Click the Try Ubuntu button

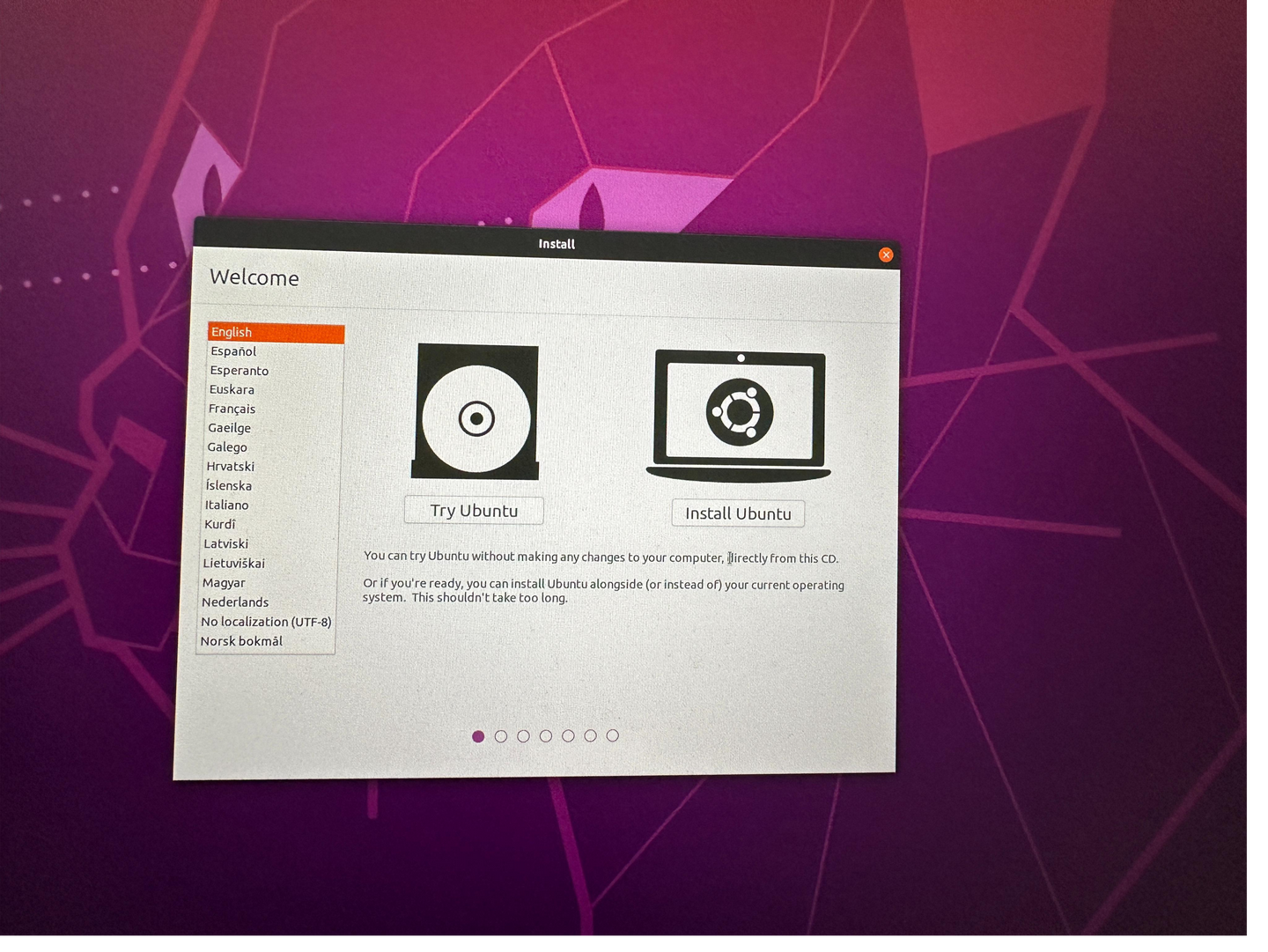[x=474, y=511]
